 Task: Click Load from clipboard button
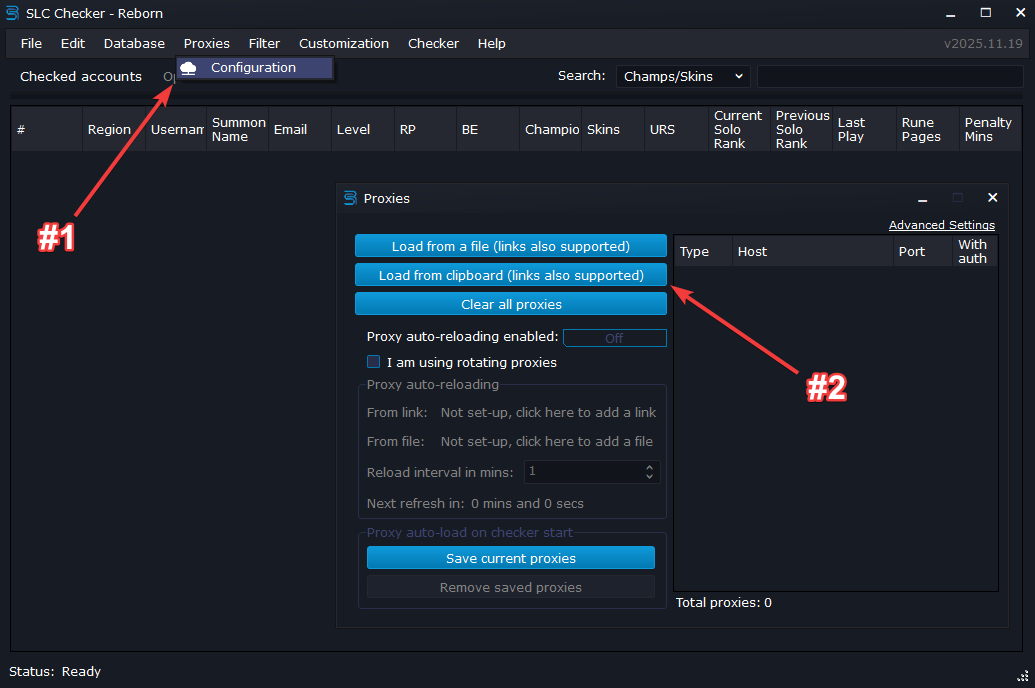[511, 275]
